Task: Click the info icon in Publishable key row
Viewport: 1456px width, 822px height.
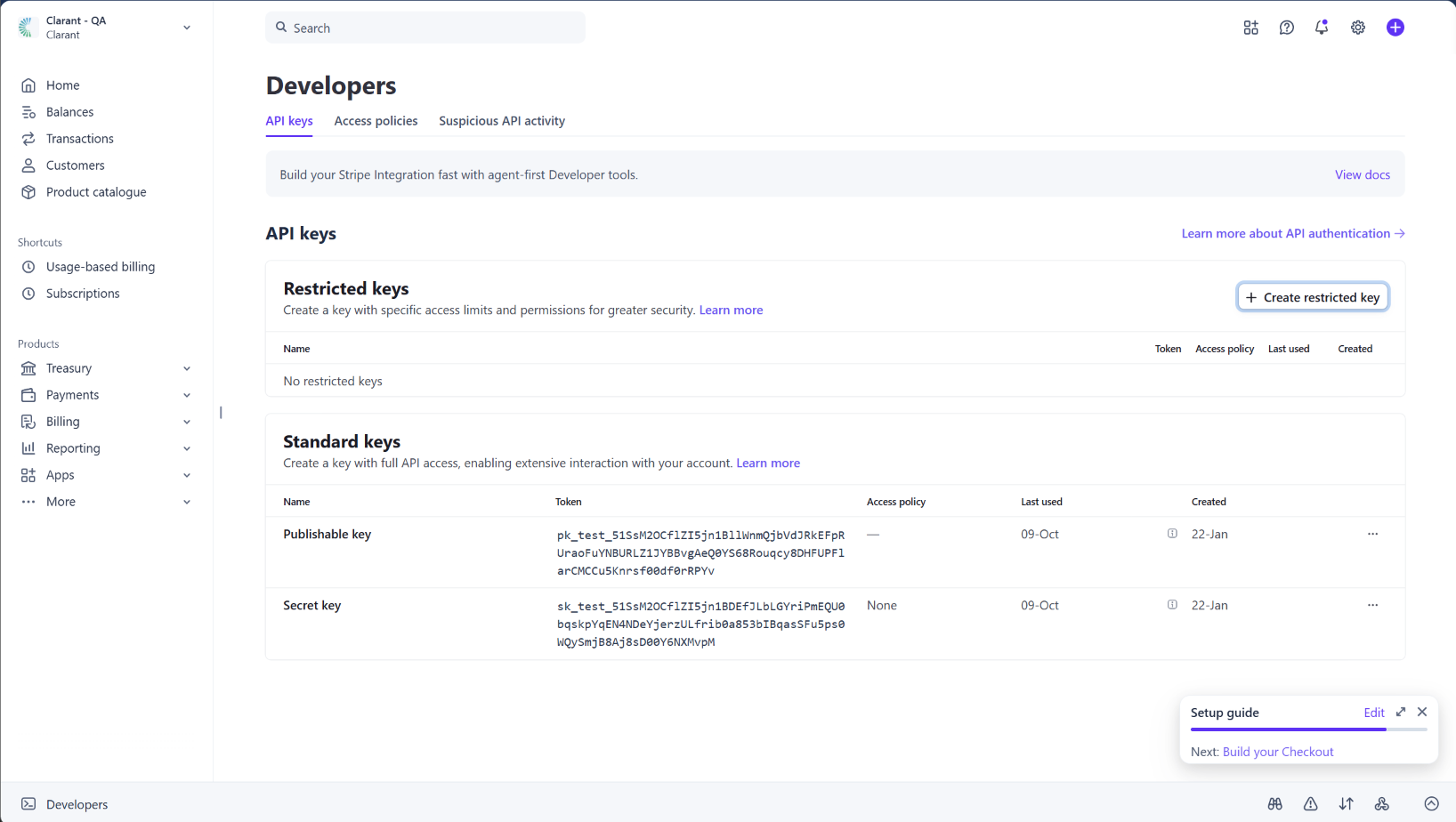Action: [1172, 534]
